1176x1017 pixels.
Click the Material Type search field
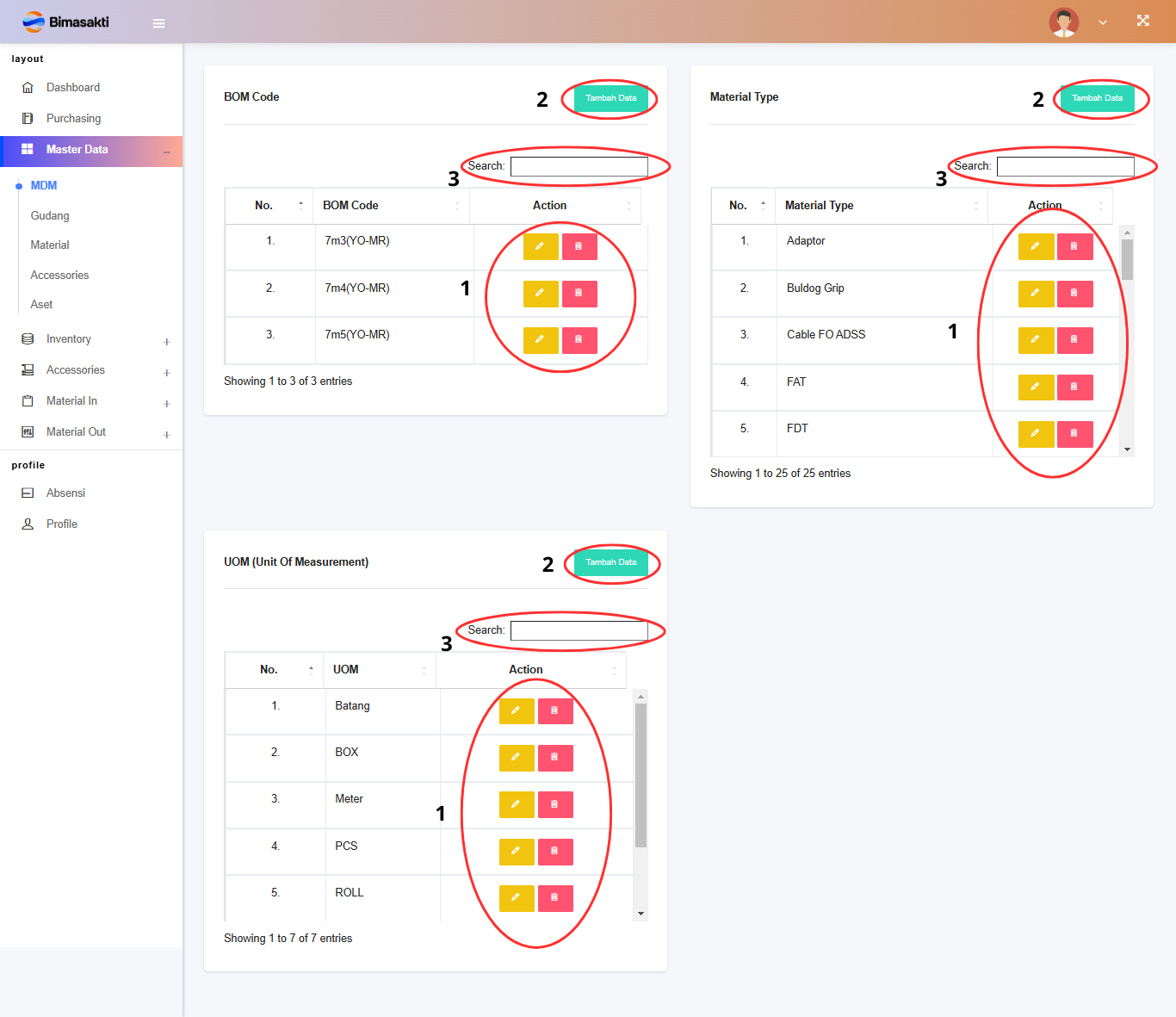[x=1065, y=166]
